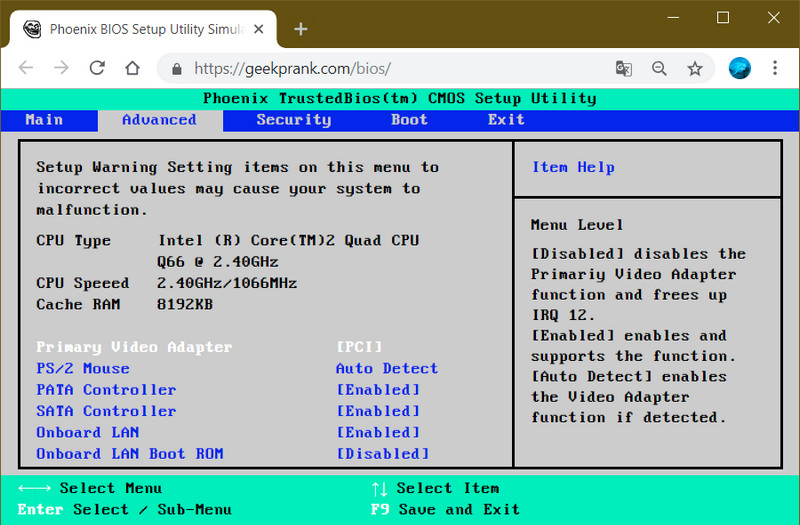The image size is (800, 525).
Task: Select the Primary Video Adapter item
Action: 134,347
